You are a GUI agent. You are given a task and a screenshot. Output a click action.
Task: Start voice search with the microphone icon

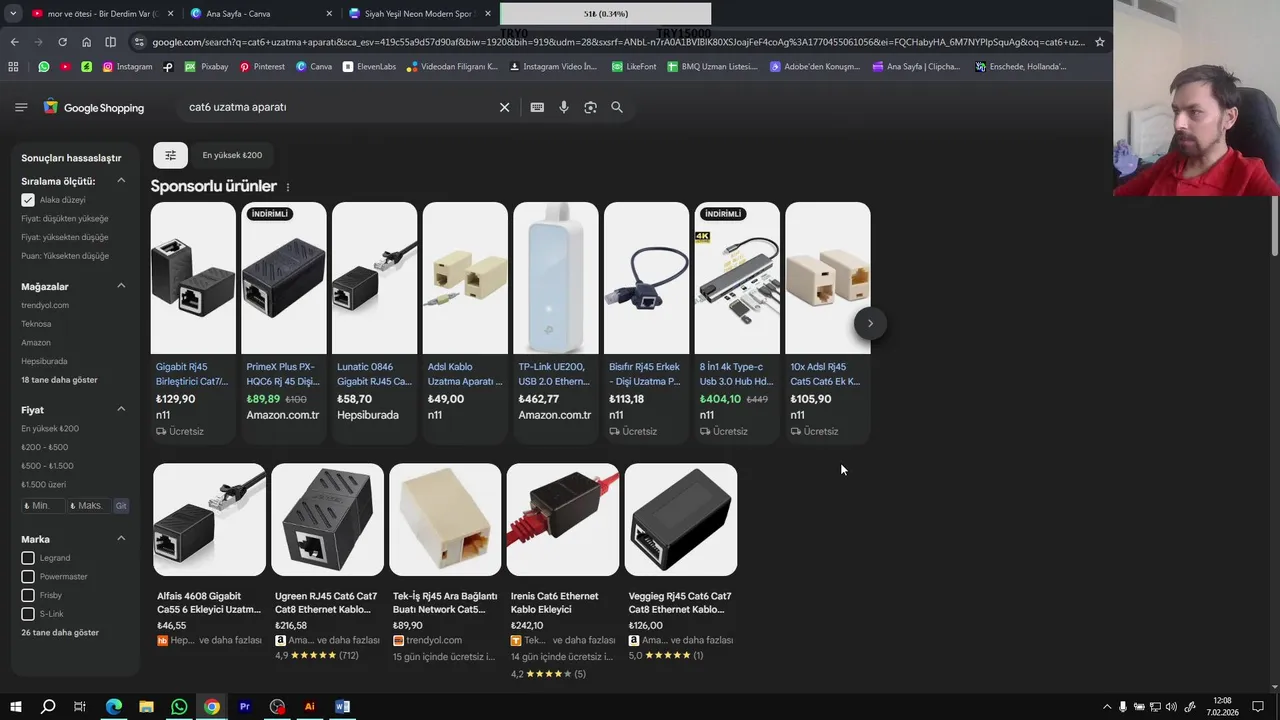pyautogui.click(x=564, y=107)
